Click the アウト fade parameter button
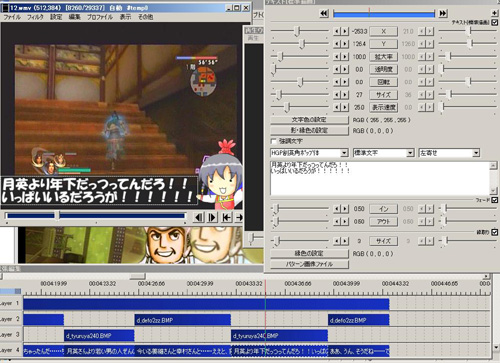Viewport: 500px width, 363px height. pos(384,221)
